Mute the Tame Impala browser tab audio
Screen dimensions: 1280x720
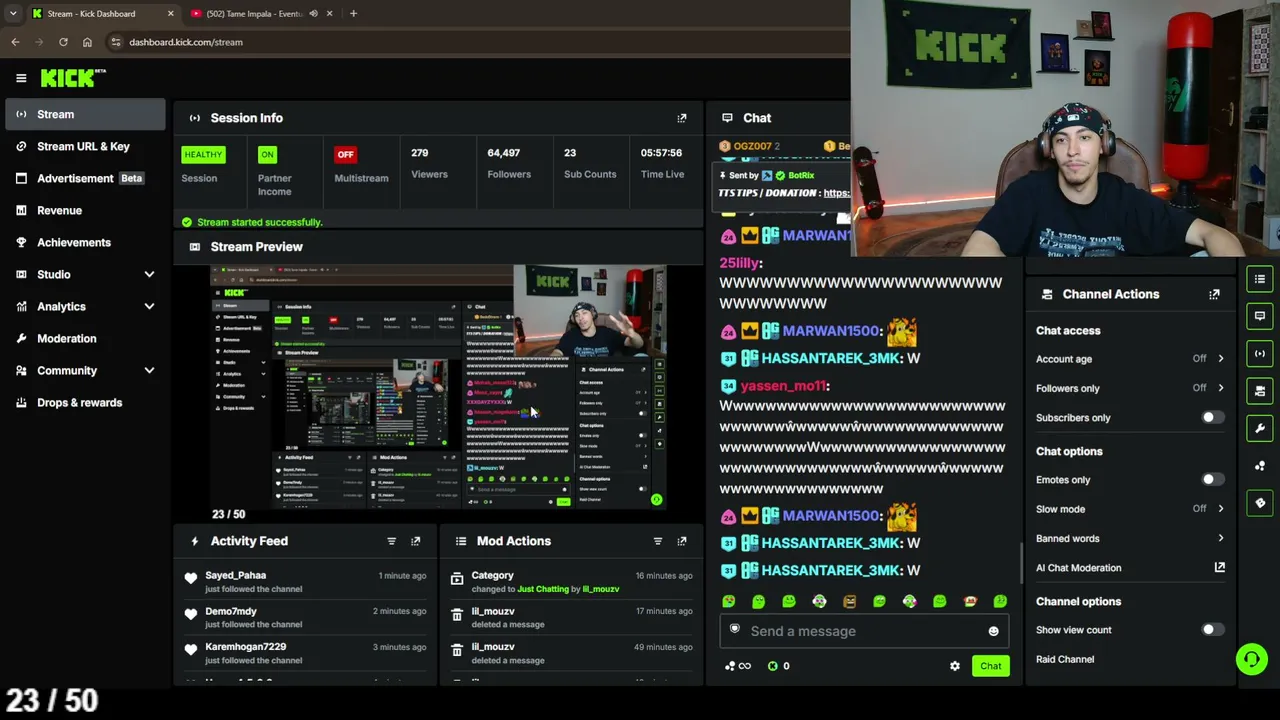coord(313,14)
